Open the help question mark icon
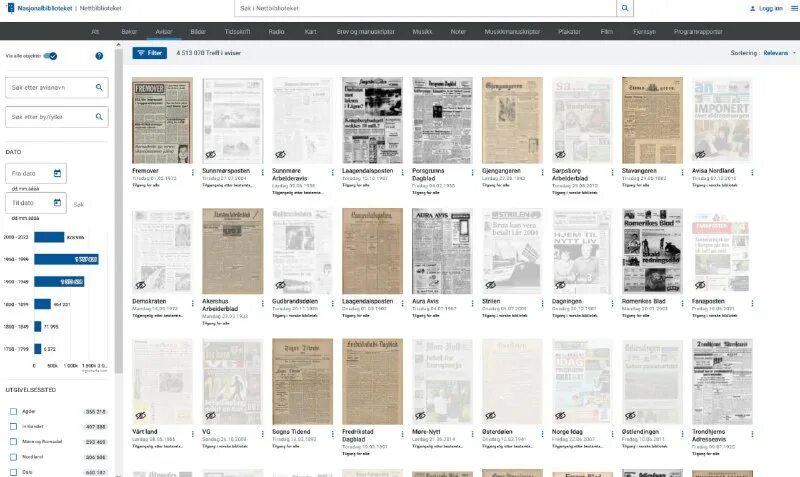Image resolution: width=800 pixels, height=477 pixels. click(99, 56)
